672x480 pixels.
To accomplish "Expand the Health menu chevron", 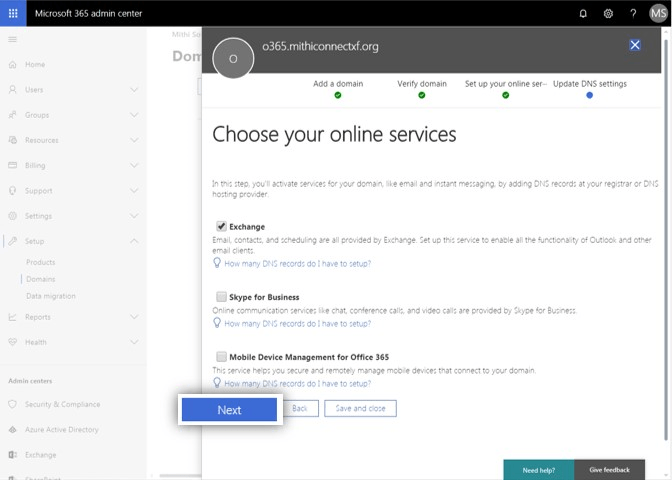I will [134, 342].
